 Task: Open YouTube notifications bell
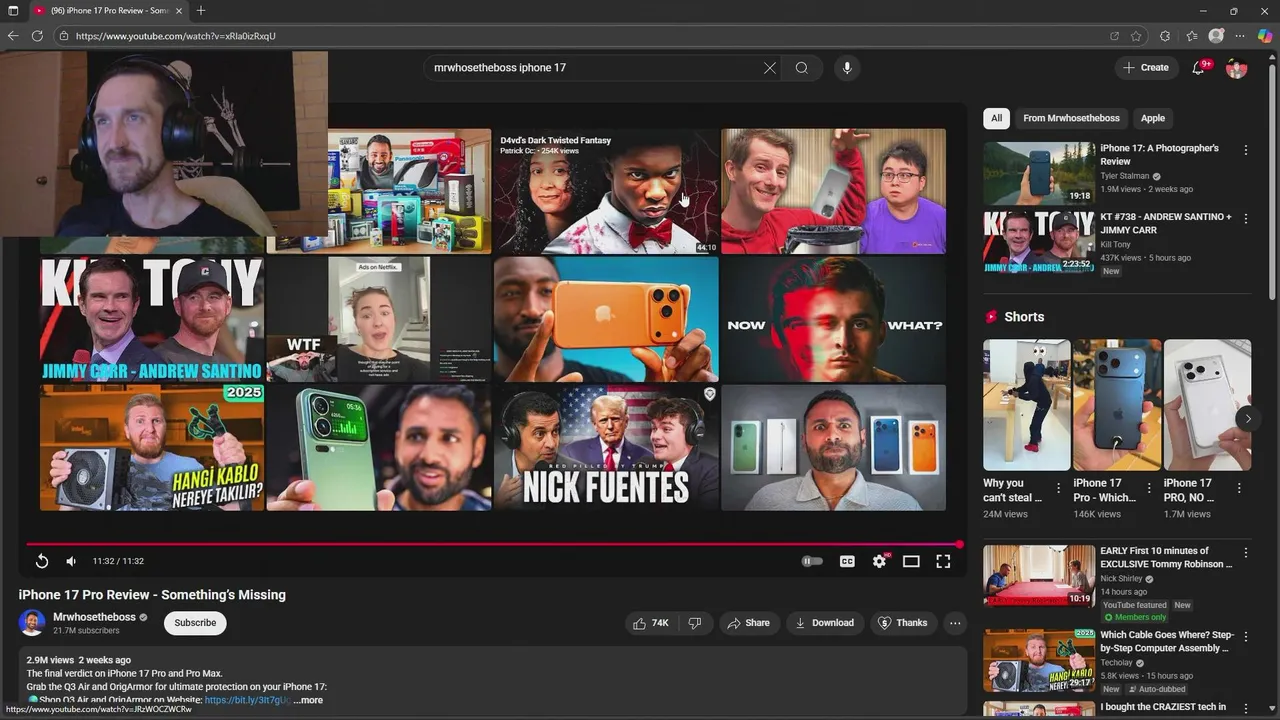coord(1199,68)
